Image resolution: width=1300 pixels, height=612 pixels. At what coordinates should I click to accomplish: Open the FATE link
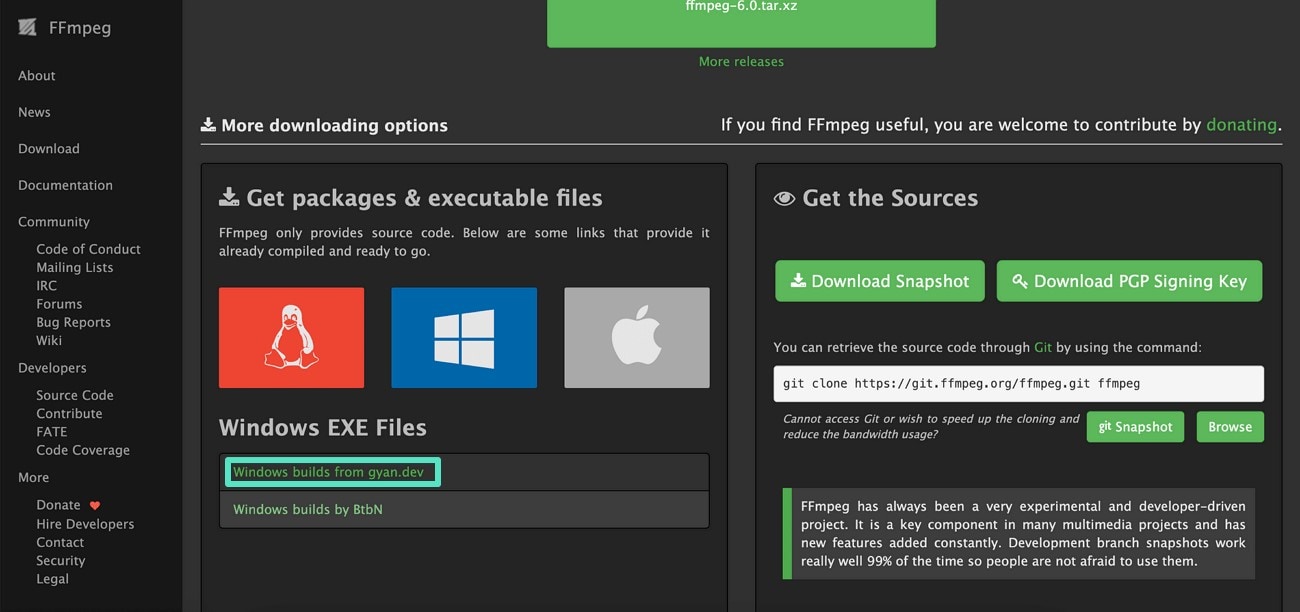coord(52,432)
